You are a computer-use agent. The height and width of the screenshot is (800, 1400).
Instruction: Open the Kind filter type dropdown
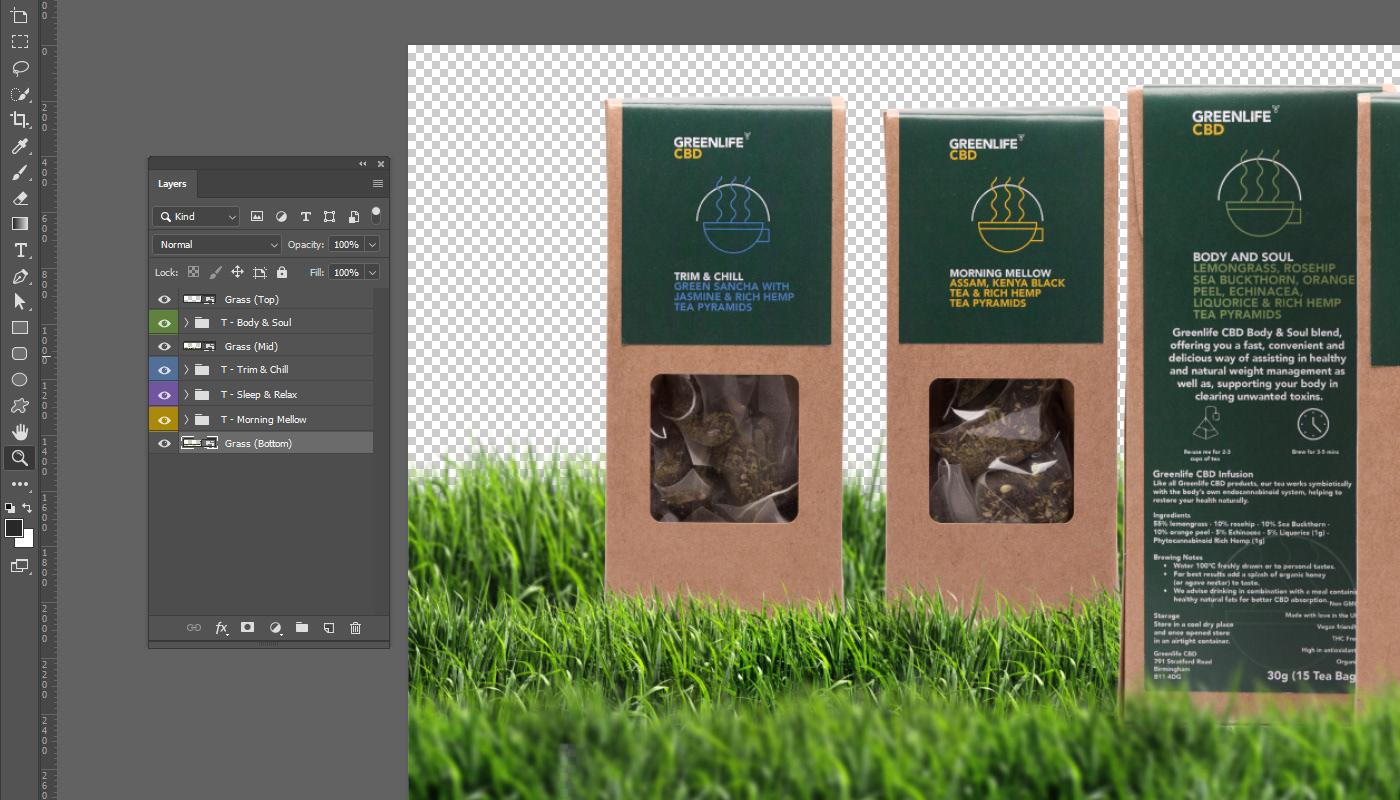click(x=196, y=217)
